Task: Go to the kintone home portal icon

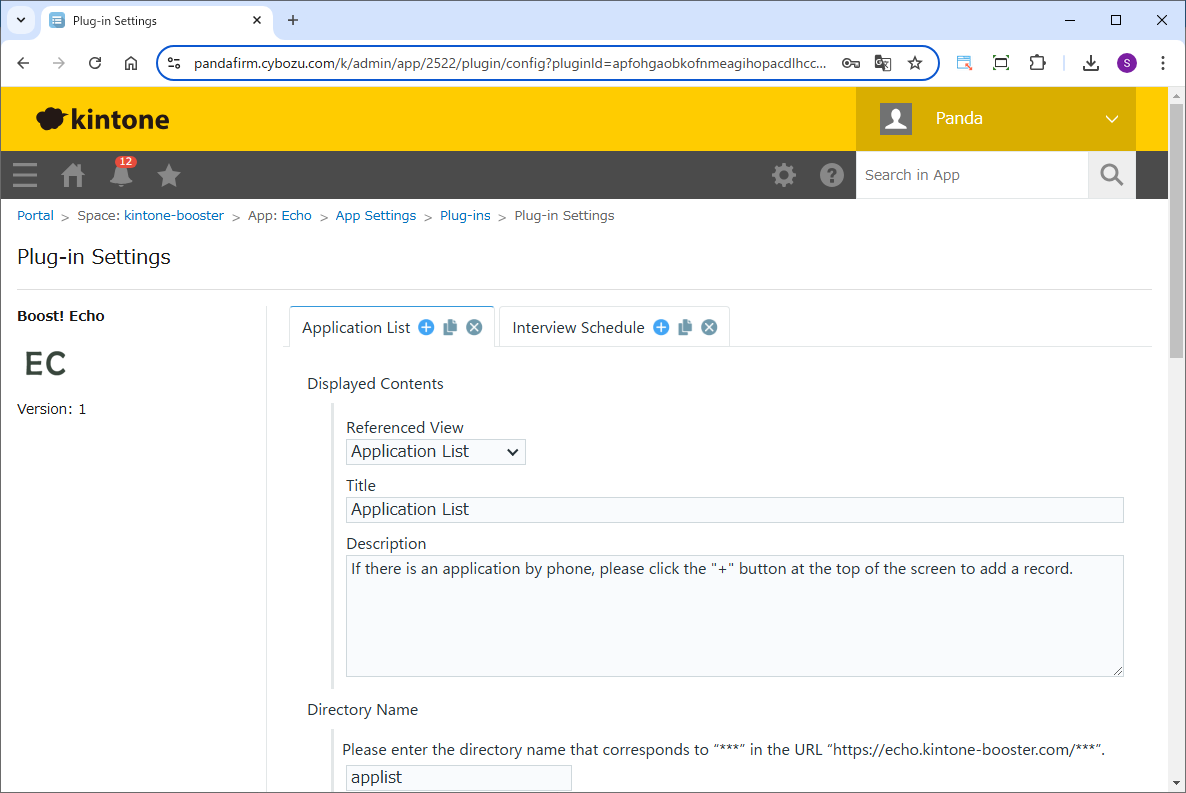Action: pyautogui.click(x=73, y=175)
